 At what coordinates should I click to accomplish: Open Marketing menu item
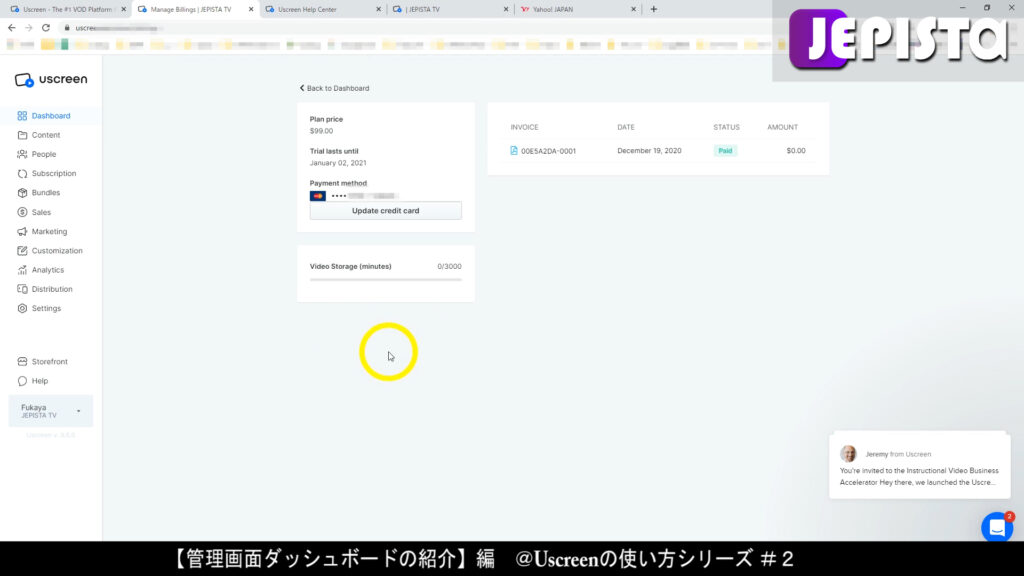point(49,231)
